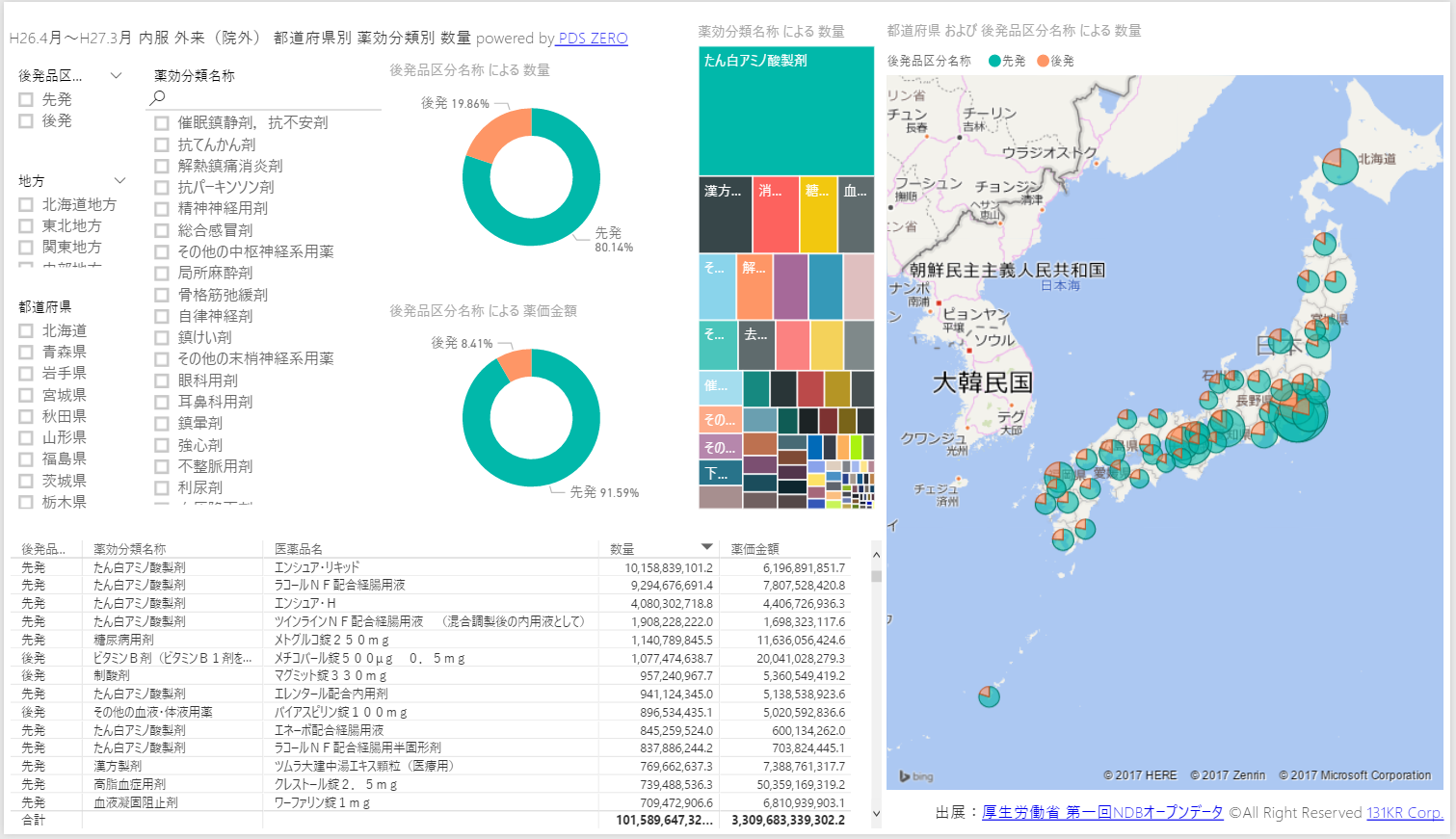Select the isolated southern island pie marker

tap(989, 695)
